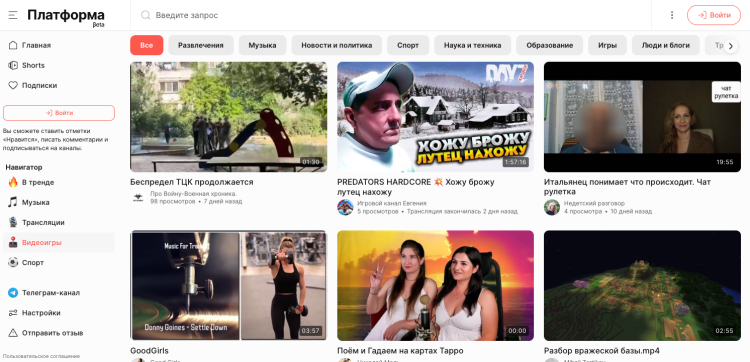Select the Люди и блоги chip
750x362 pixels.
[666, 45]
